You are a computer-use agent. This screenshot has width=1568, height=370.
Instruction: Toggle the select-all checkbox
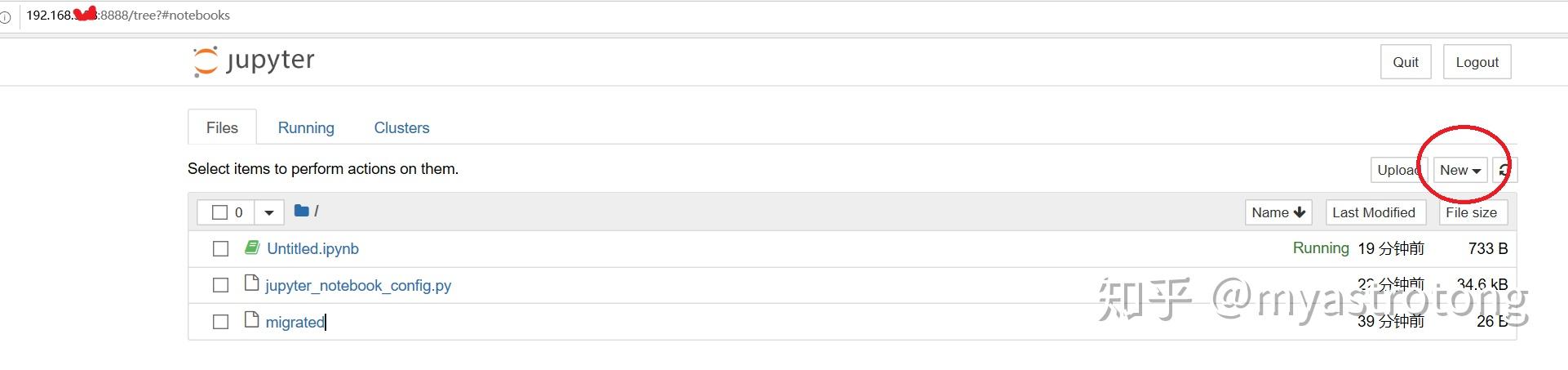click(219, 212)
